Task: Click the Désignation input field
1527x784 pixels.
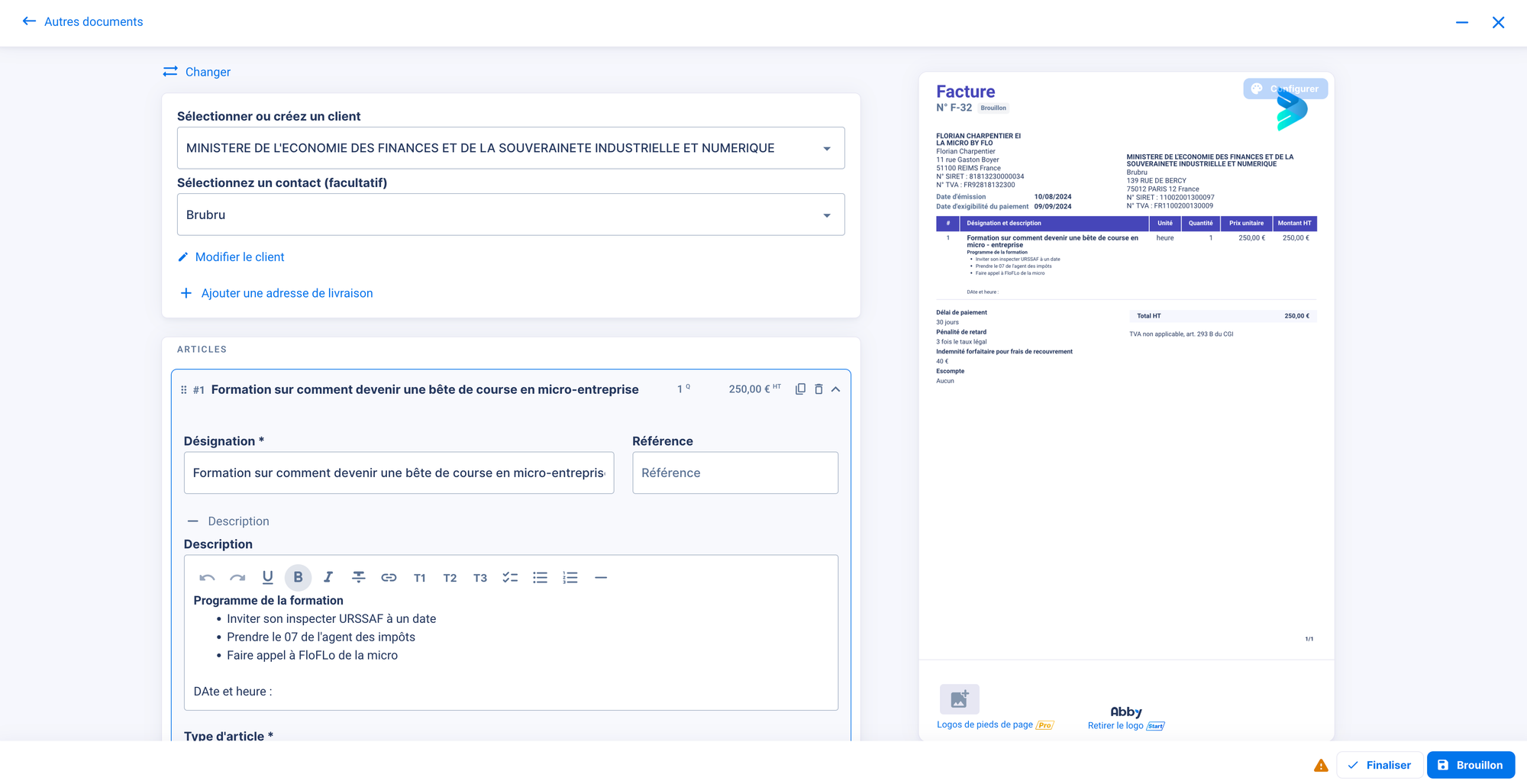Action: pos(399,473)
